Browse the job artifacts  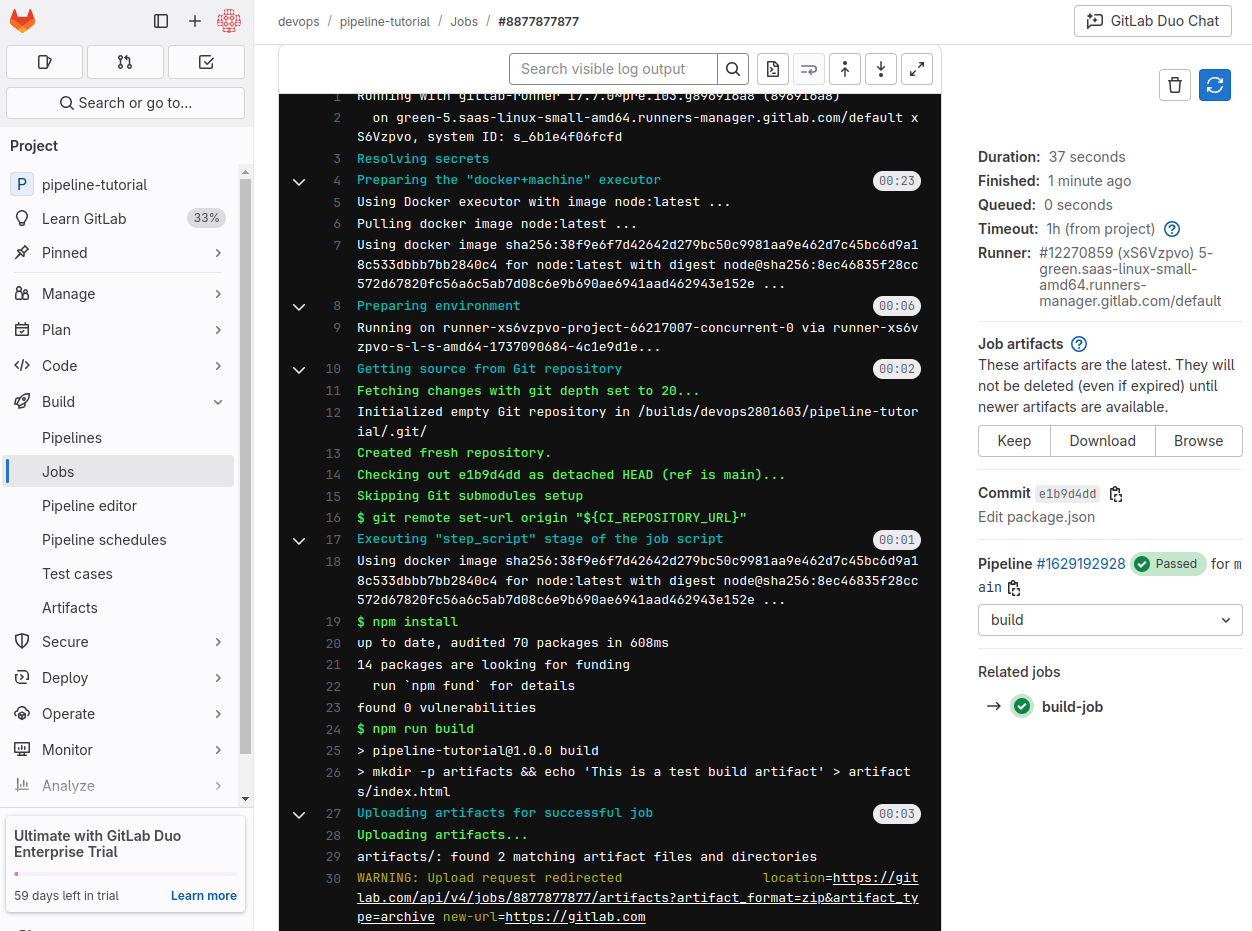tap(1198, 441)
